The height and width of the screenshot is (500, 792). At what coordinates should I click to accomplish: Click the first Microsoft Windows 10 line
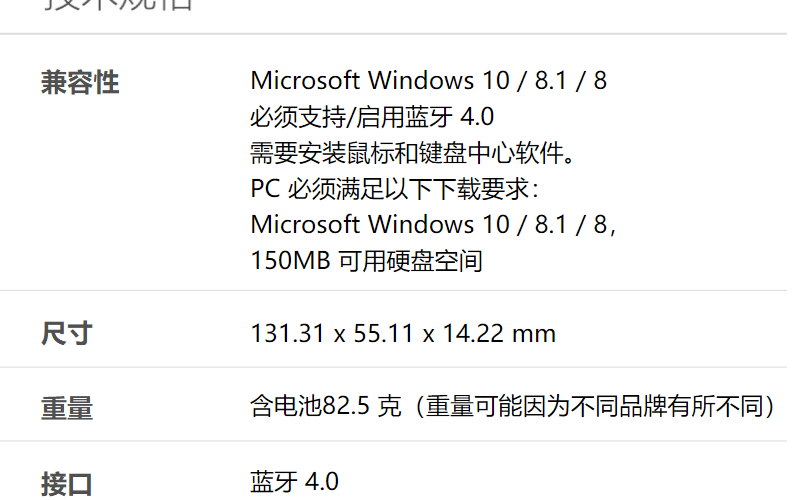point(428,80)
